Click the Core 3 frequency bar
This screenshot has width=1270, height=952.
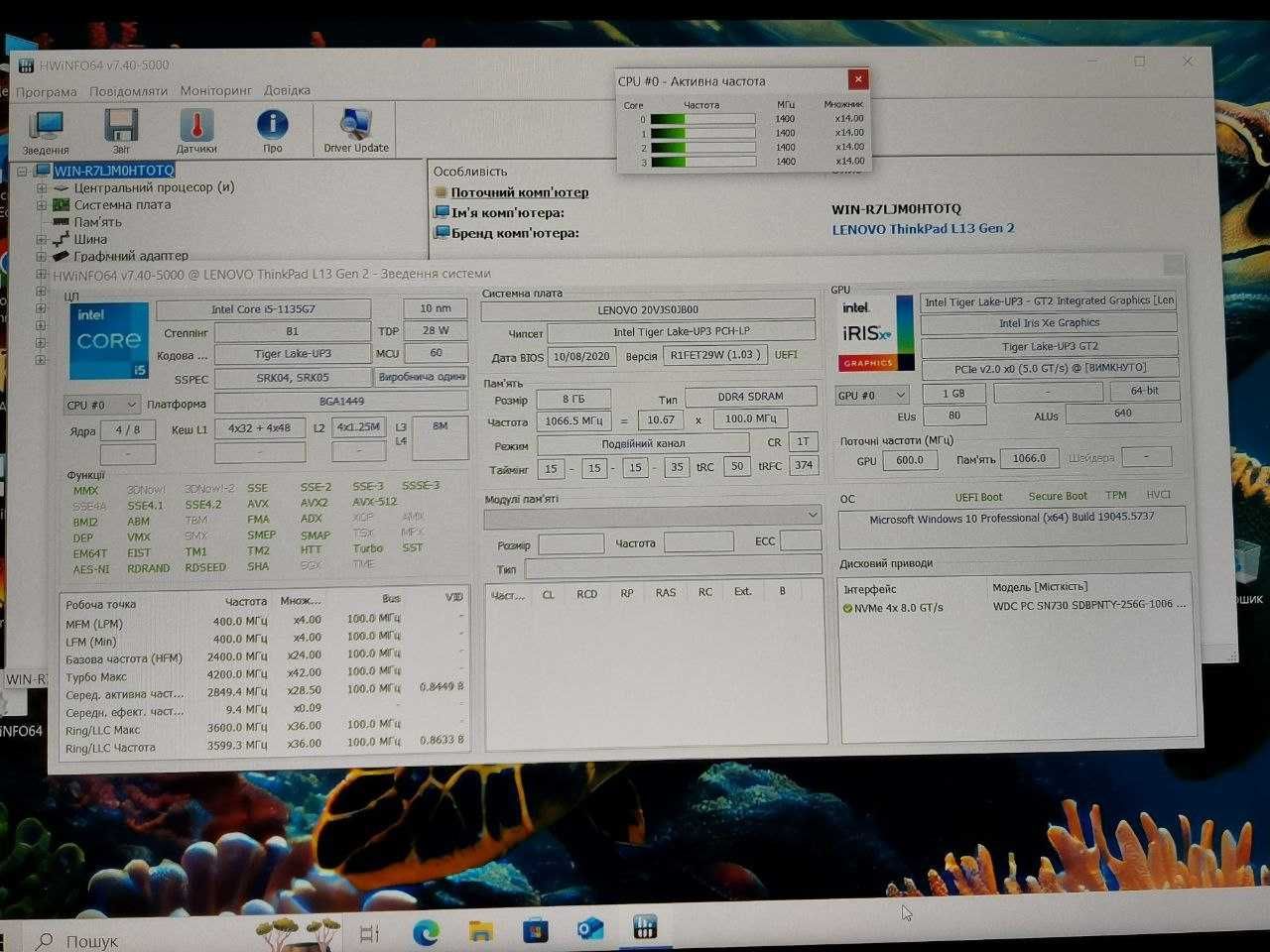pos(702,162)
